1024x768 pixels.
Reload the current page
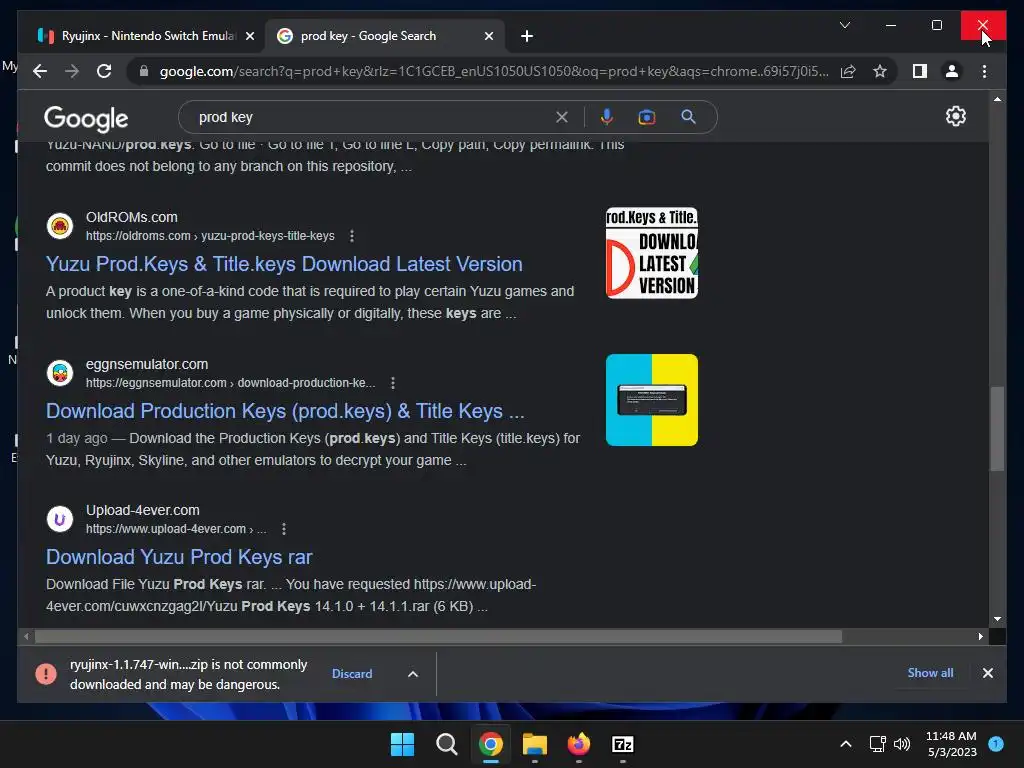(104, 71)
